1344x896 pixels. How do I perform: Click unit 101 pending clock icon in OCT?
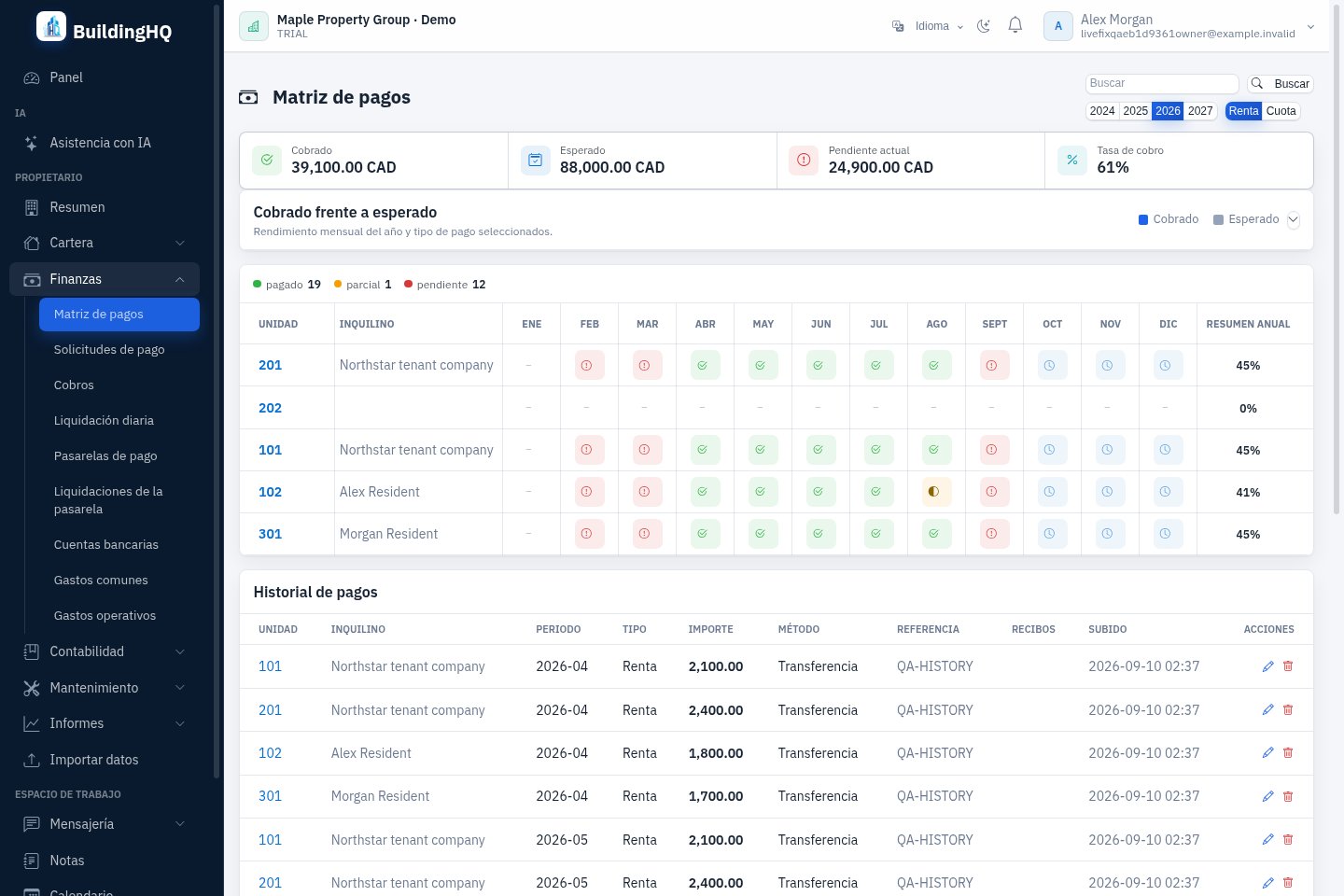point(1052,450)
